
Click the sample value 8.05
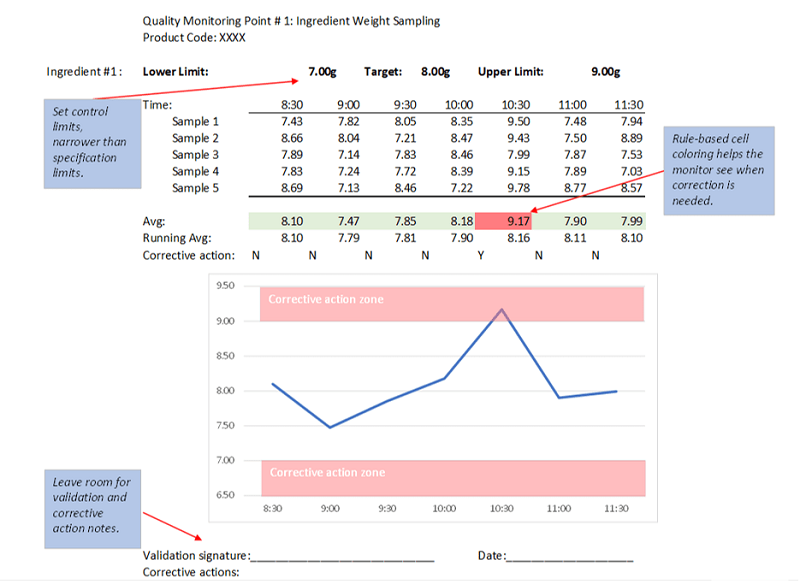tap(405, 121)
